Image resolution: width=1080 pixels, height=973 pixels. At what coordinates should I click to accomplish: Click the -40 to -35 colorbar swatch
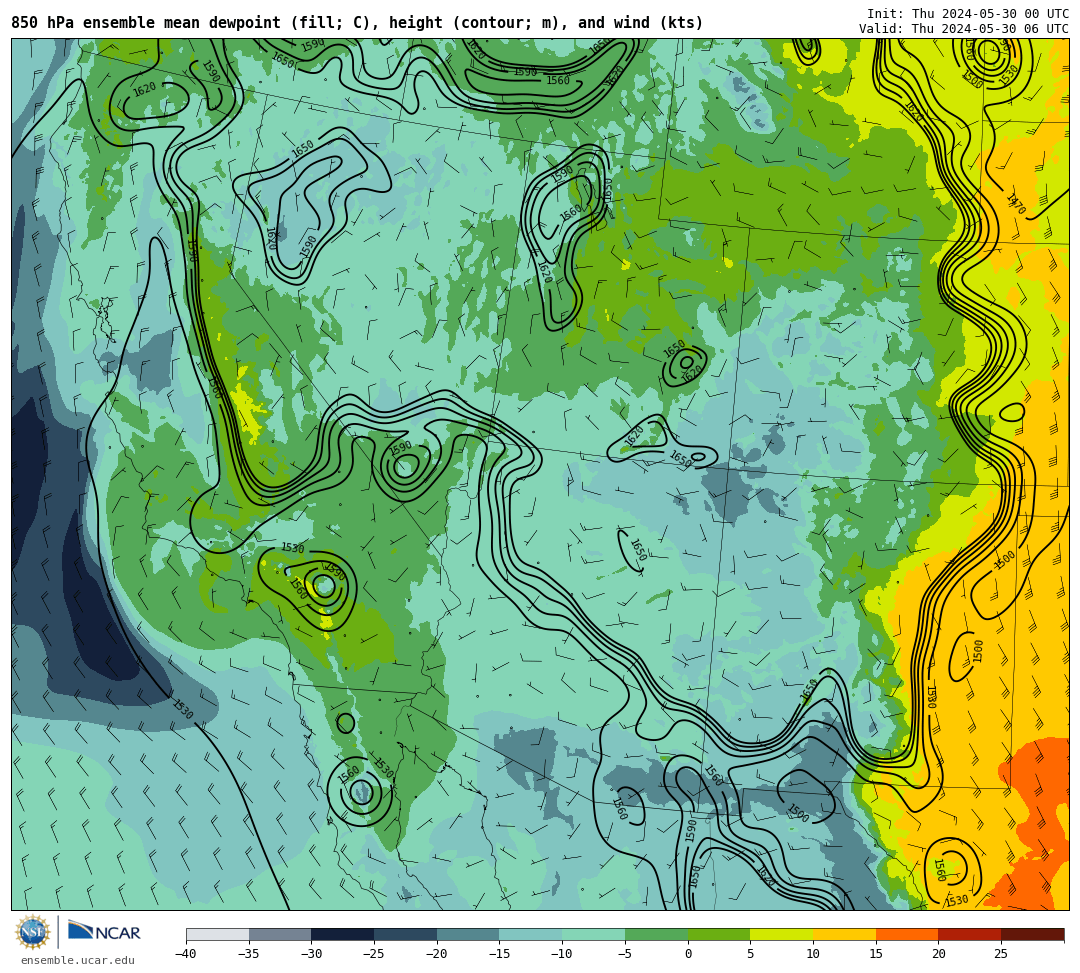click(218, 934)
